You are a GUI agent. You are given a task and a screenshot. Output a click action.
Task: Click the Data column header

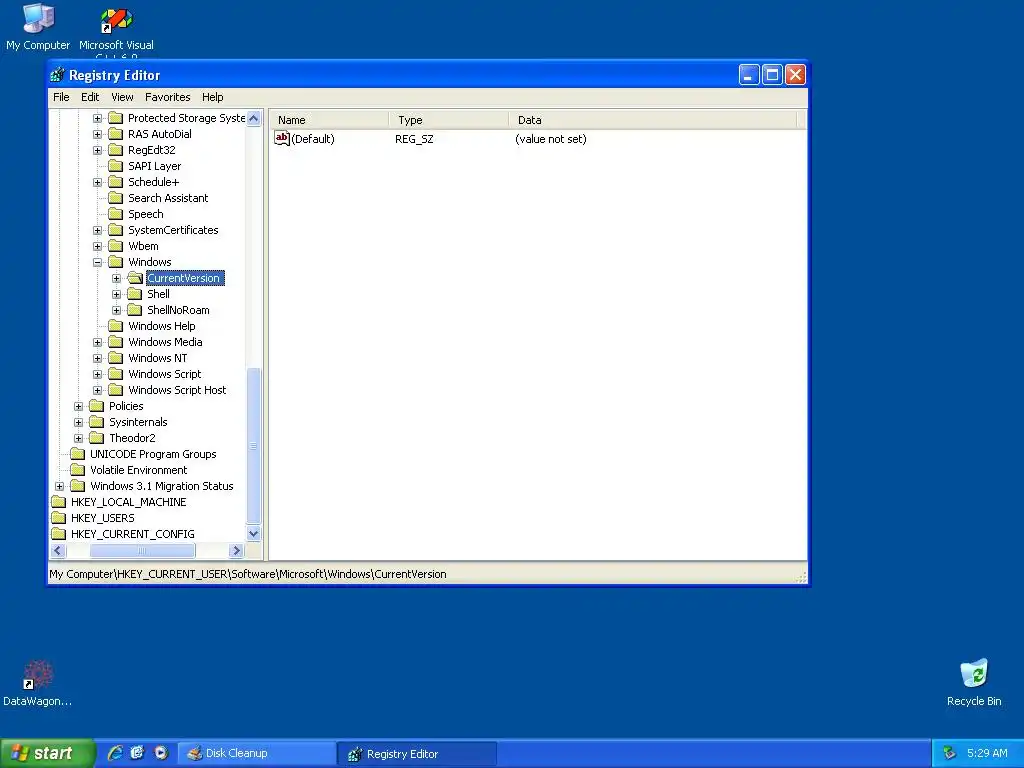coord(652,120)
